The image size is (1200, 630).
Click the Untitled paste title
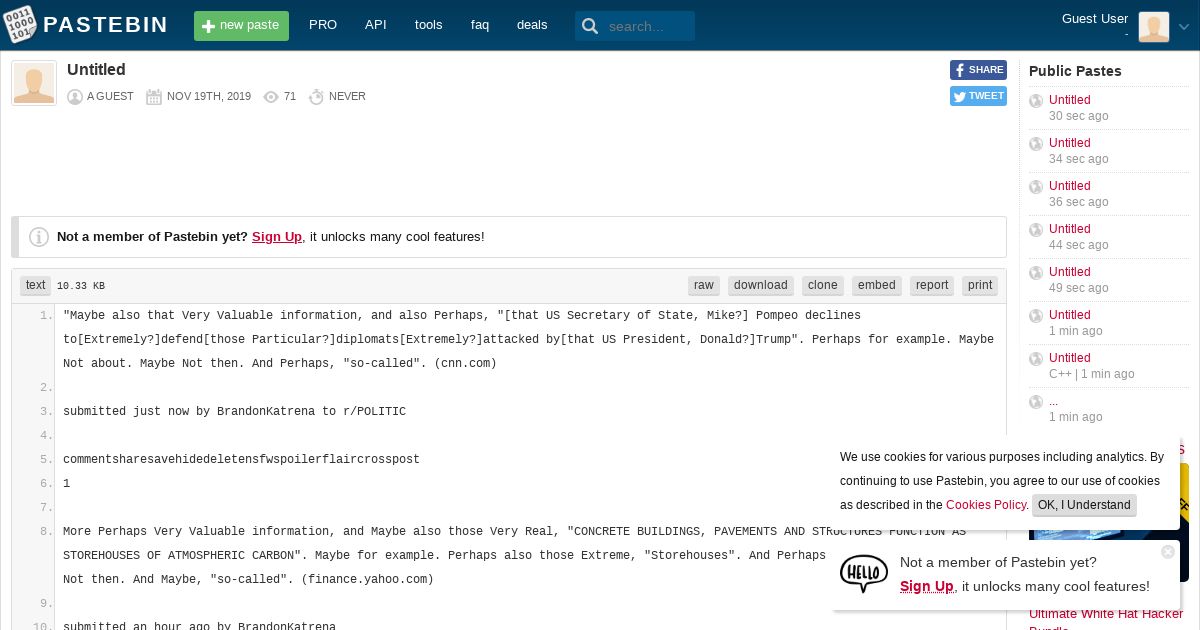(96, 69)
